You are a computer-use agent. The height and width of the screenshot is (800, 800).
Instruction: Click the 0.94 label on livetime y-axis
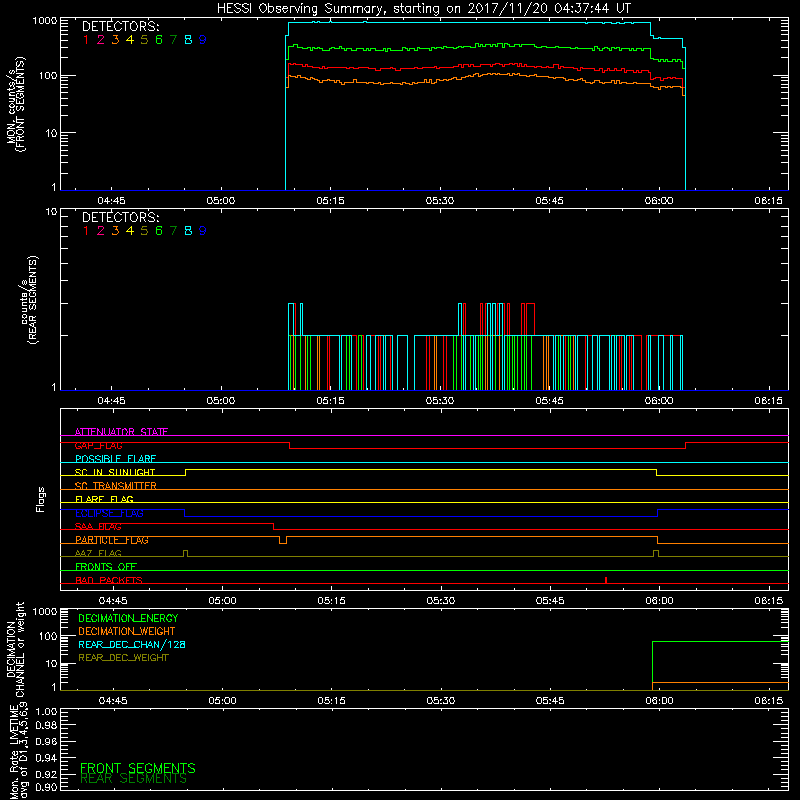tap(46, 758)
